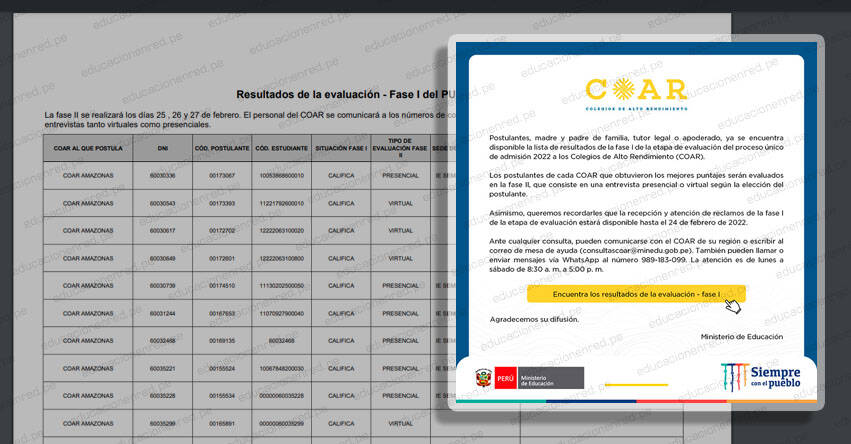Click DNI cell 60031244
Viewport: 851px width, 444px height.
(x=163, y=314)
